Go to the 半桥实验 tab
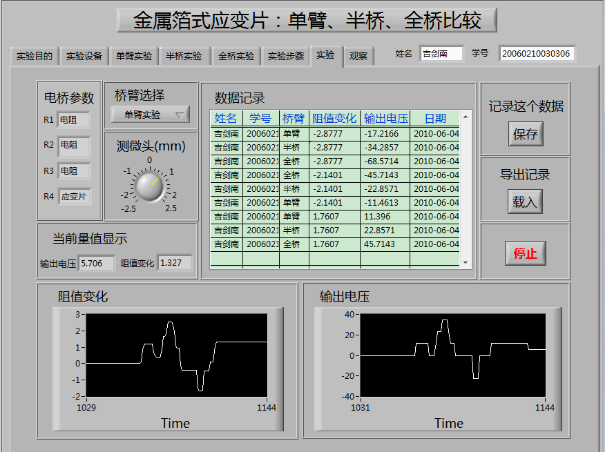 (184, 56)
